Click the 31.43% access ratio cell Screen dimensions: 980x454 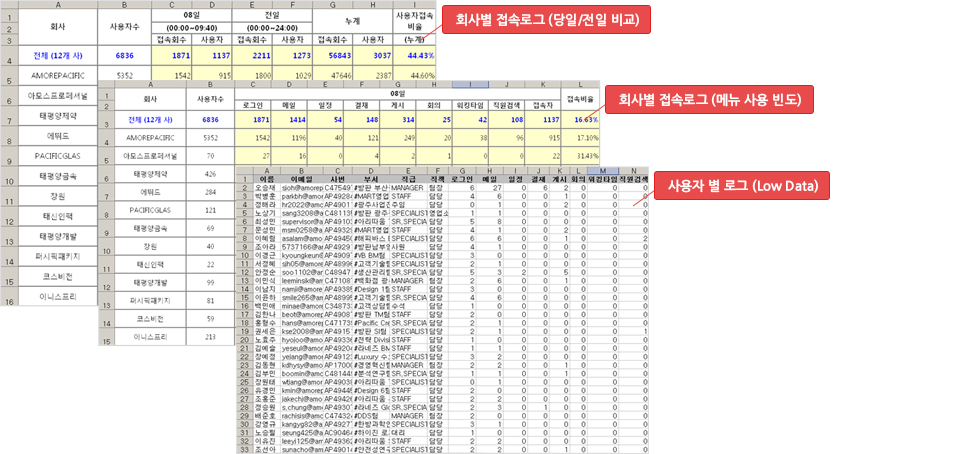pos(581,156)
